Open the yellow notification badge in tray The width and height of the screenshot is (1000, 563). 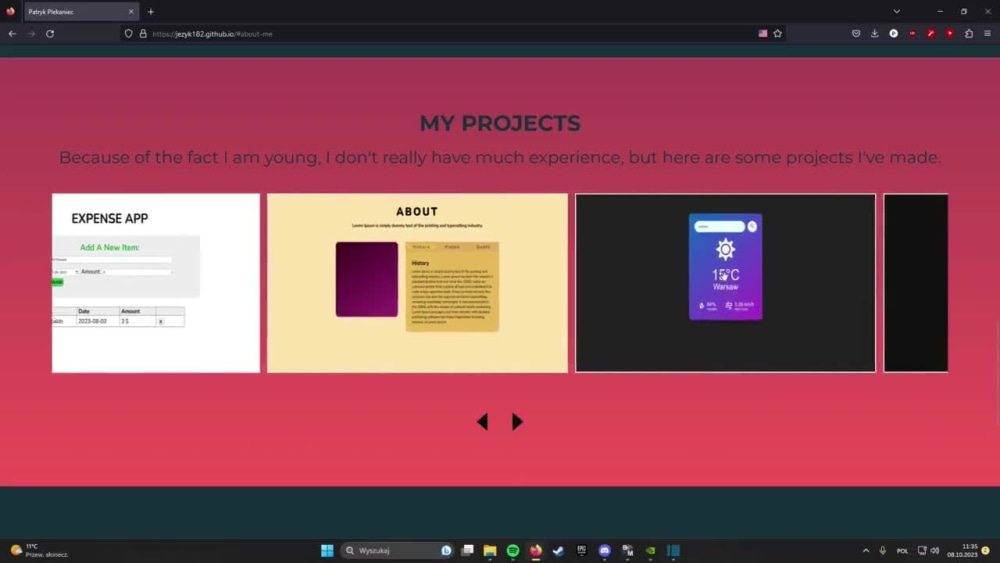(x=985, y=550)
